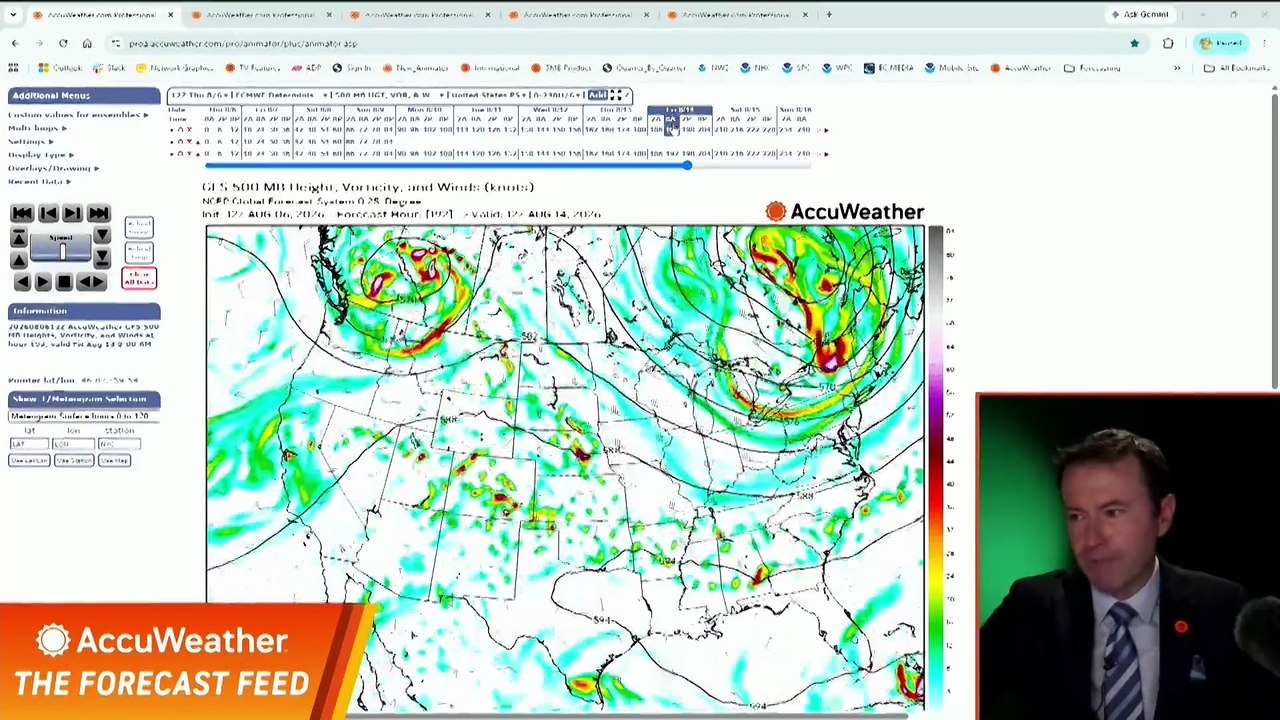Click the Clear All Data button
1280x720 pixels.
pyautogui.click(x=139, y=278)
